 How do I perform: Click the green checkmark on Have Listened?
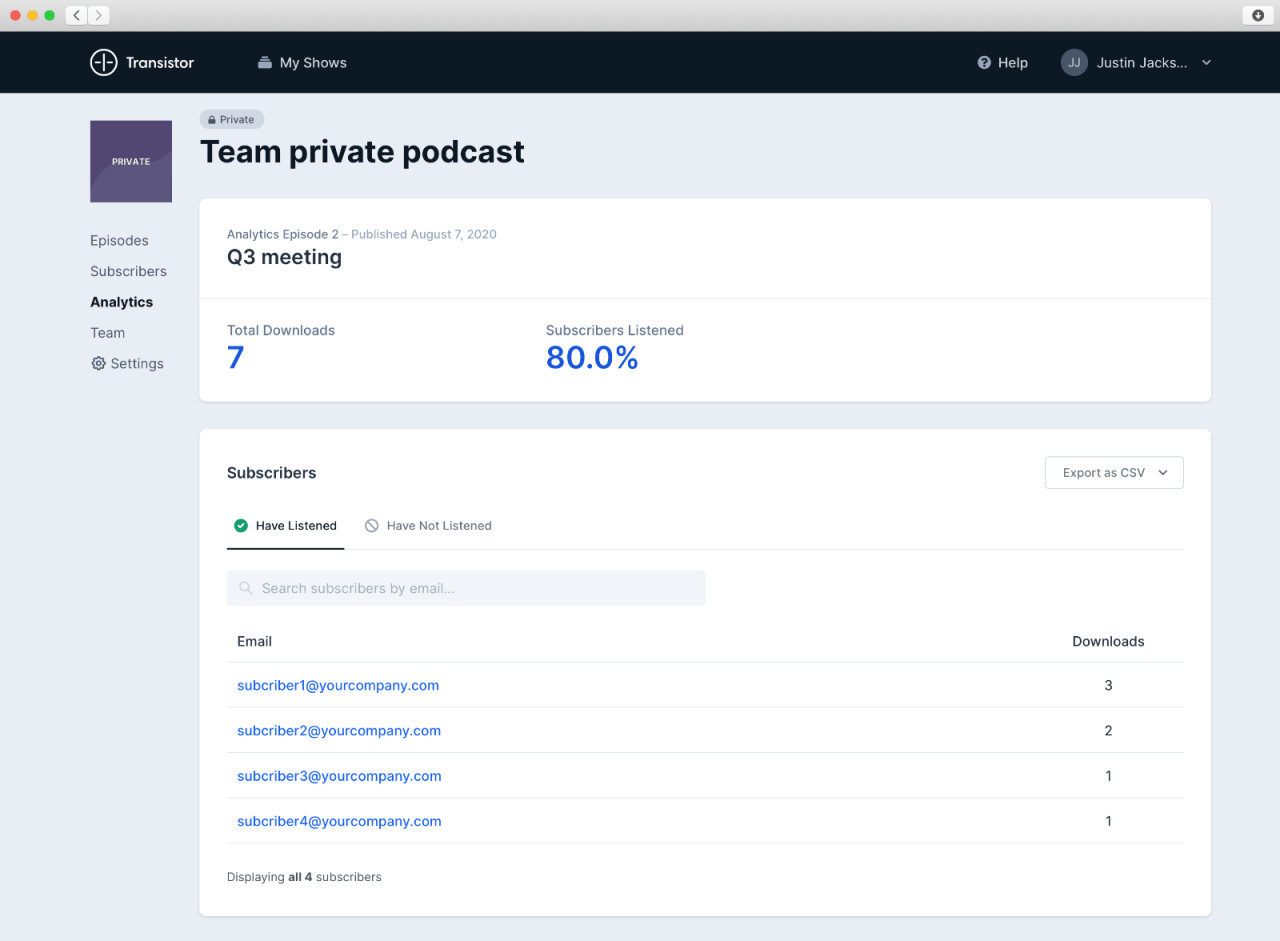coord(241,525)
